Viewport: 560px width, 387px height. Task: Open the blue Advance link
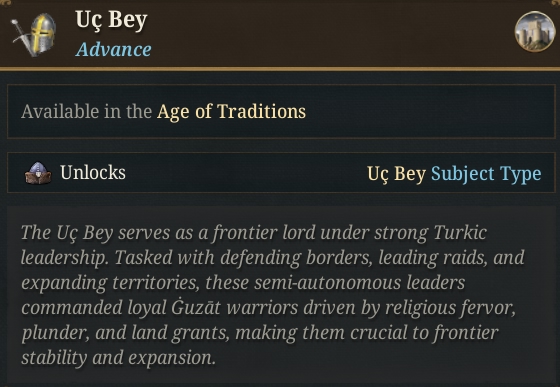coord(114,49)
